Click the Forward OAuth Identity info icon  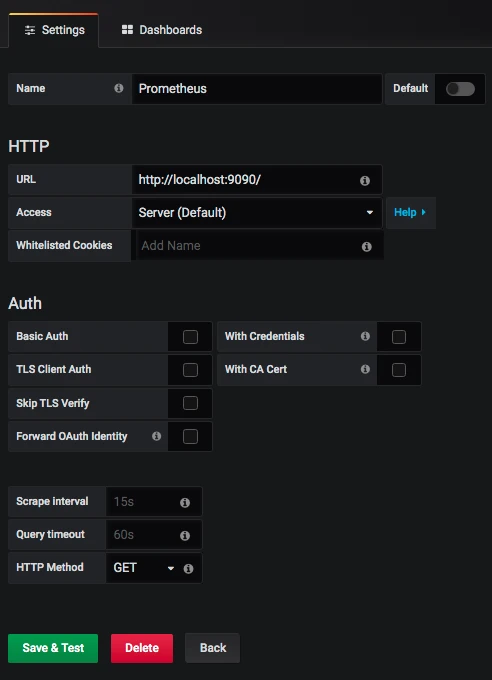point(157,436)
